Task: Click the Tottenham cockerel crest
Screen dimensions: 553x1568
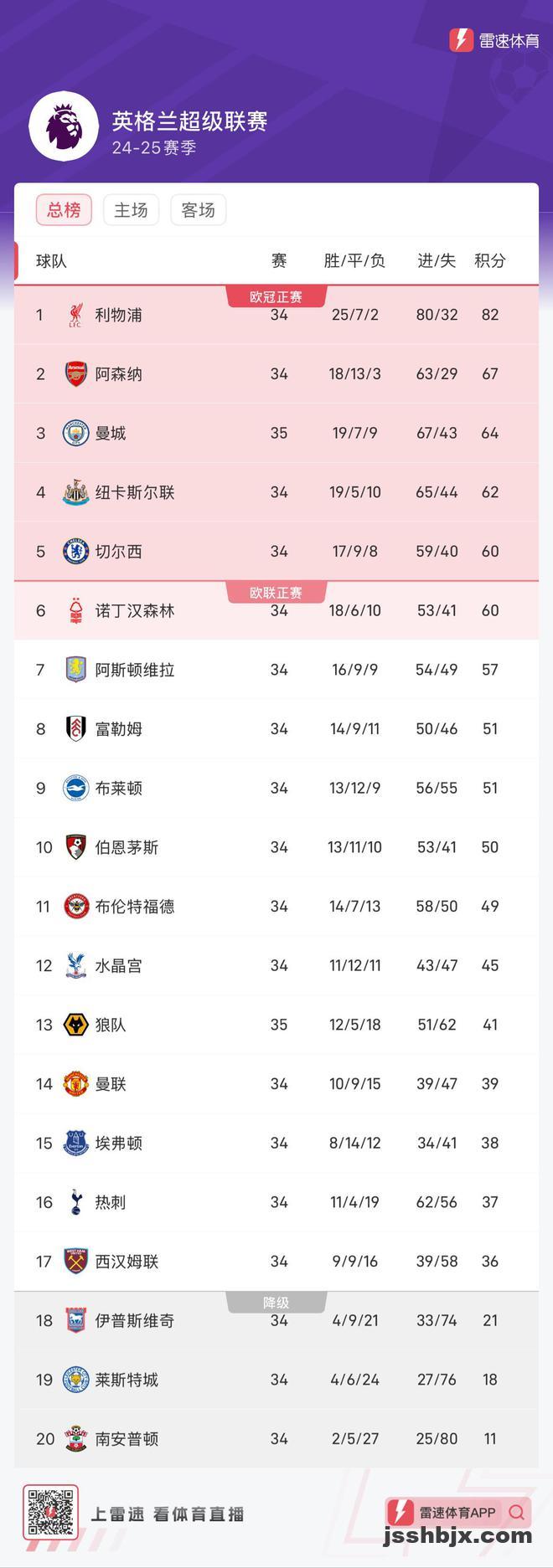Action: click(x=76, y=1202)
